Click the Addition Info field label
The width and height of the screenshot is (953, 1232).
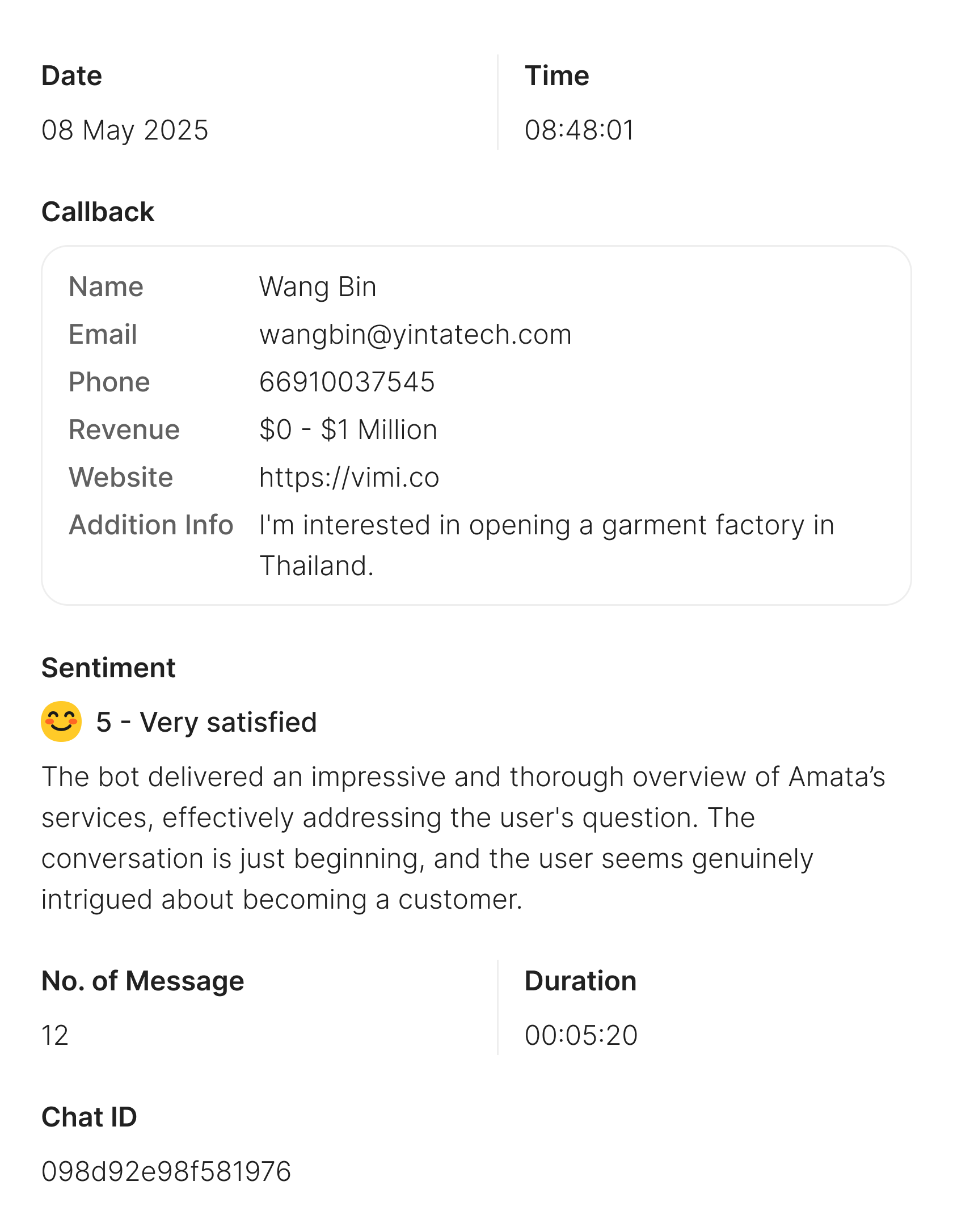151,525
